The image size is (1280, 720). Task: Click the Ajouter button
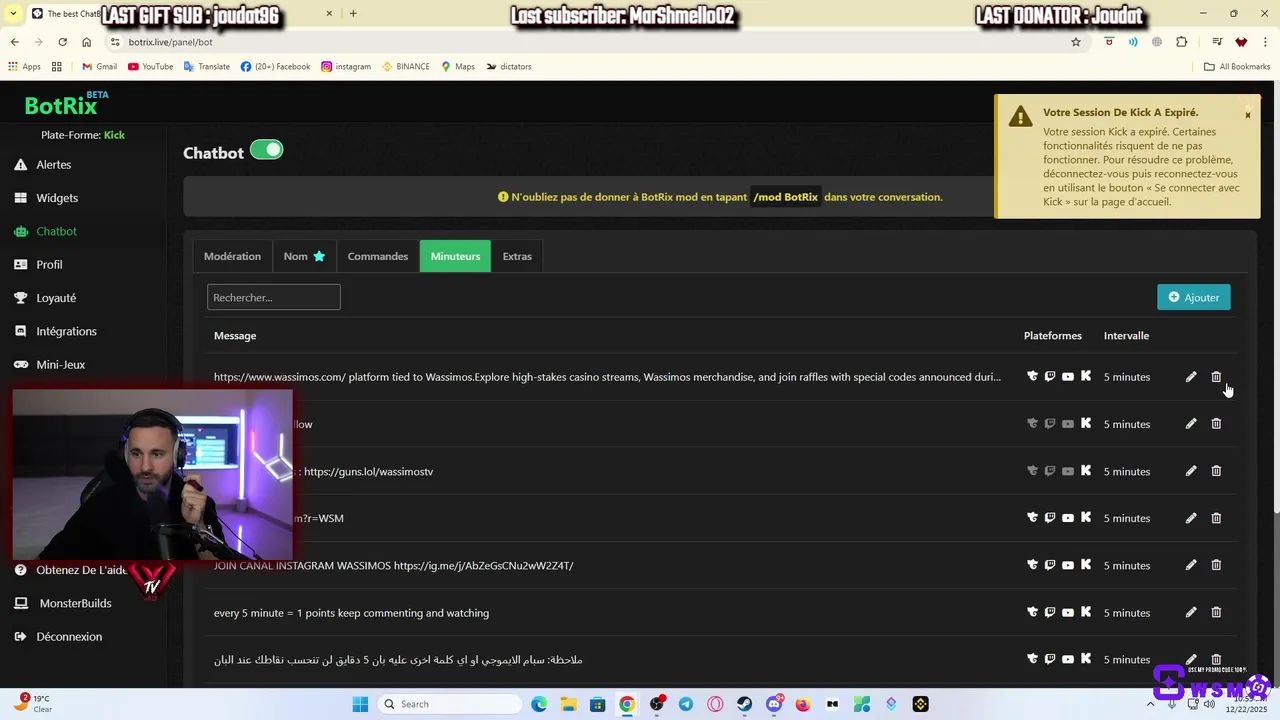pyautogui.click(x=1194, y=297)
